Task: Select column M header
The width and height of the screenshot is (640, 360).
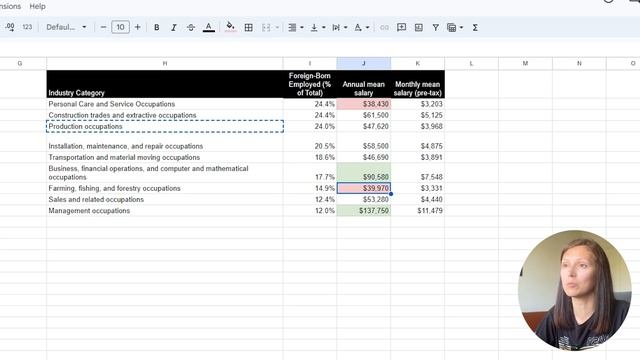Action: pyautogui.click(x=525, y=63)
